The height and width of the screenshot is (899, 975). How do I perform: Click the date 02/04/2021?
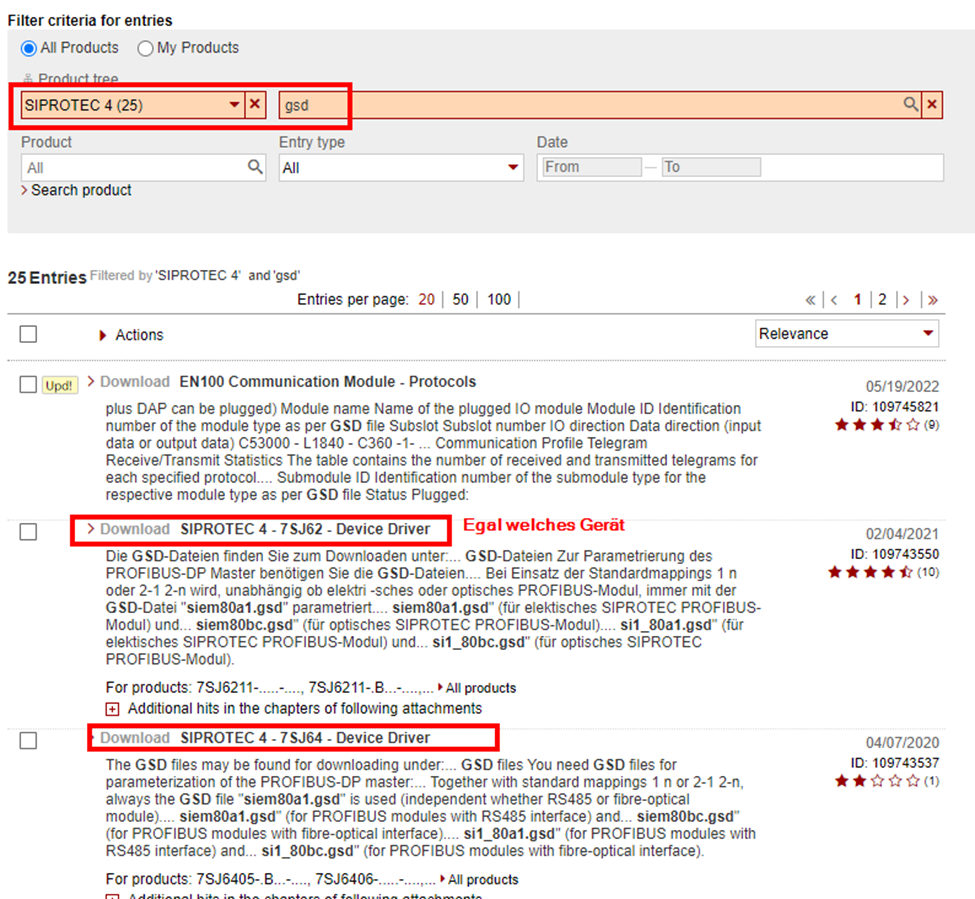click(x=902, y=534)
